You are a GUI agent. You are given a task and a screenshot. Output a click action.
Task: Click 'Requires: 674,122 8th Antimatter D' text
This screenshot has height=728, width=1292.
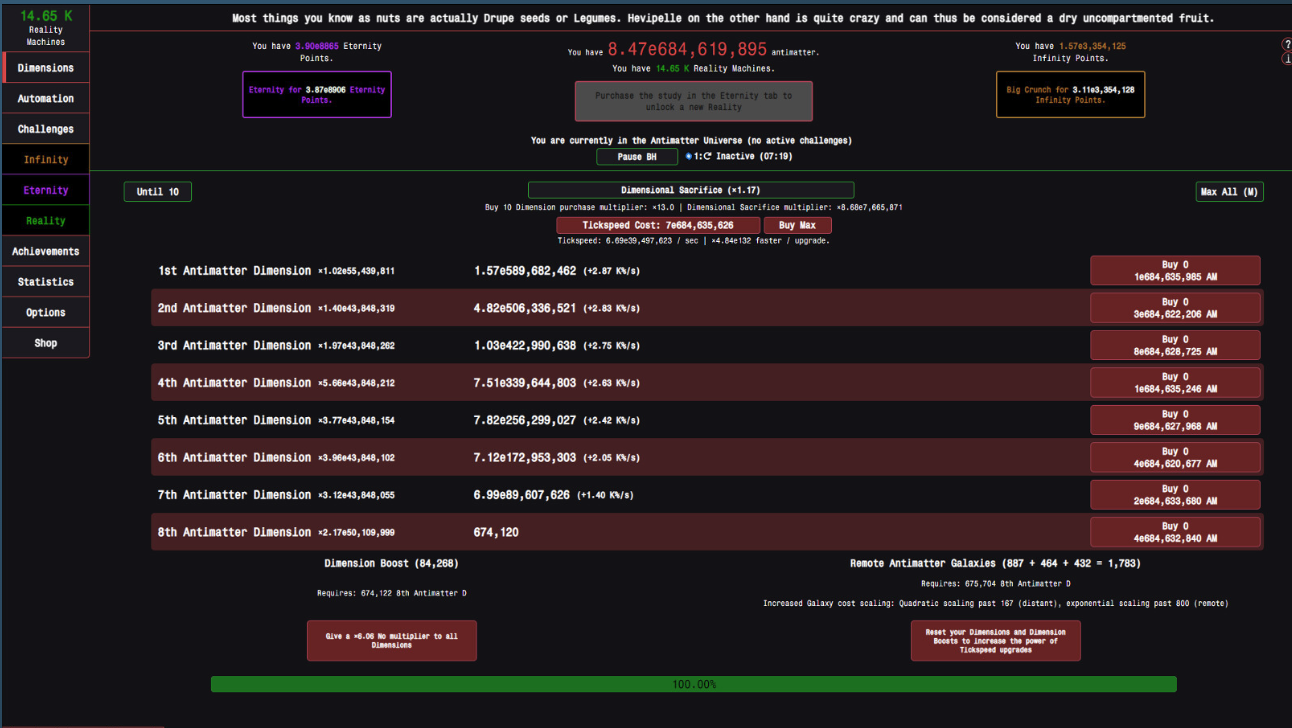click(x=391, y=593)
